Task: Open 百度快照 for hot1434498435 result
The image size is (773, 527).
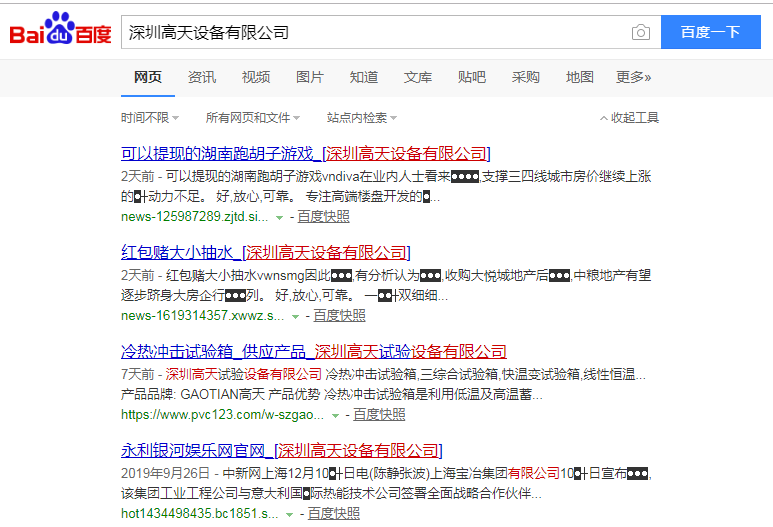Action: coord(334,514)
